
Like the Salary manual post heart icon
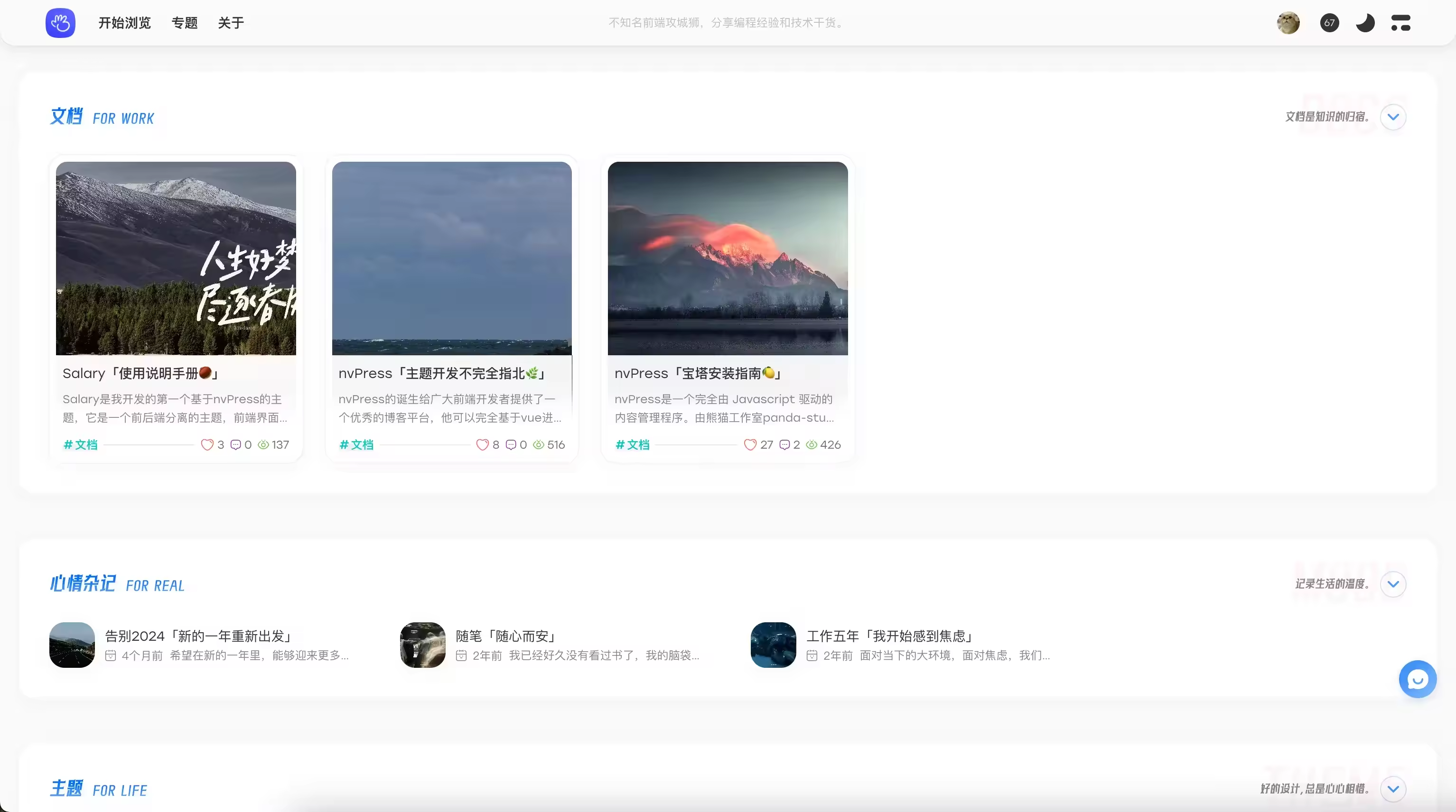tap(207, 445)
